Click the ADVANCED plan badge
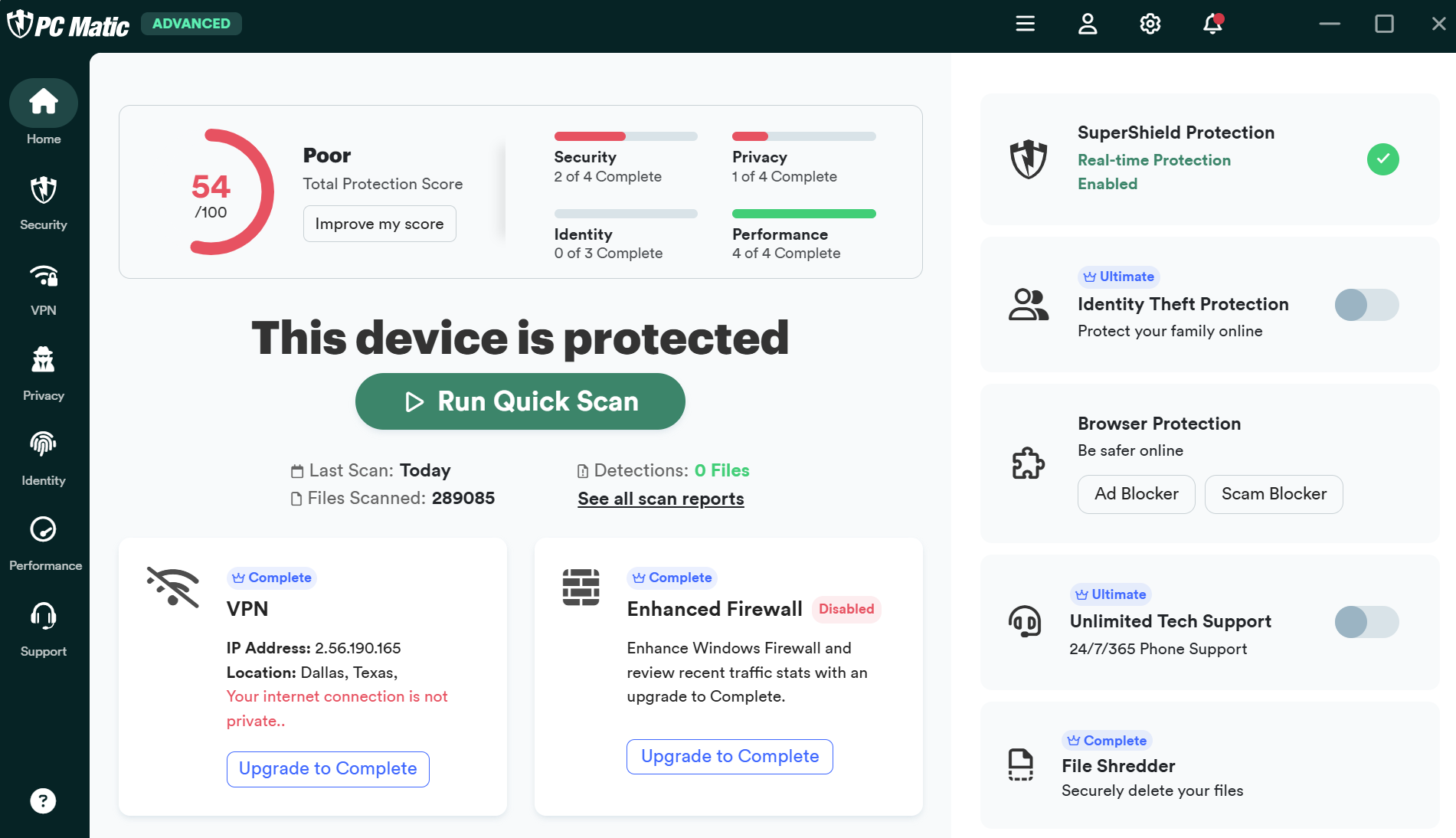 [x=191, y=24]
